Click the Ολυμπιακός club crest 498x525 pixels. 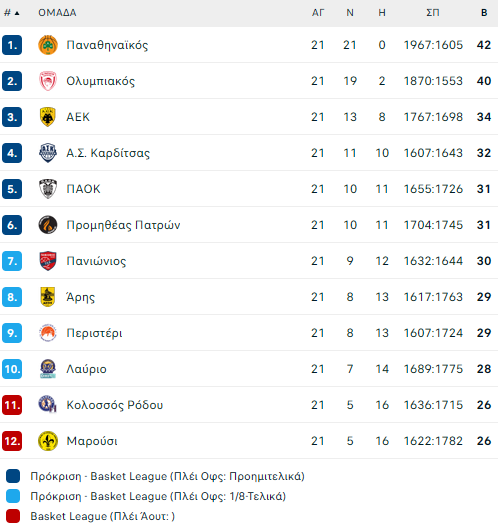[48, 81]
